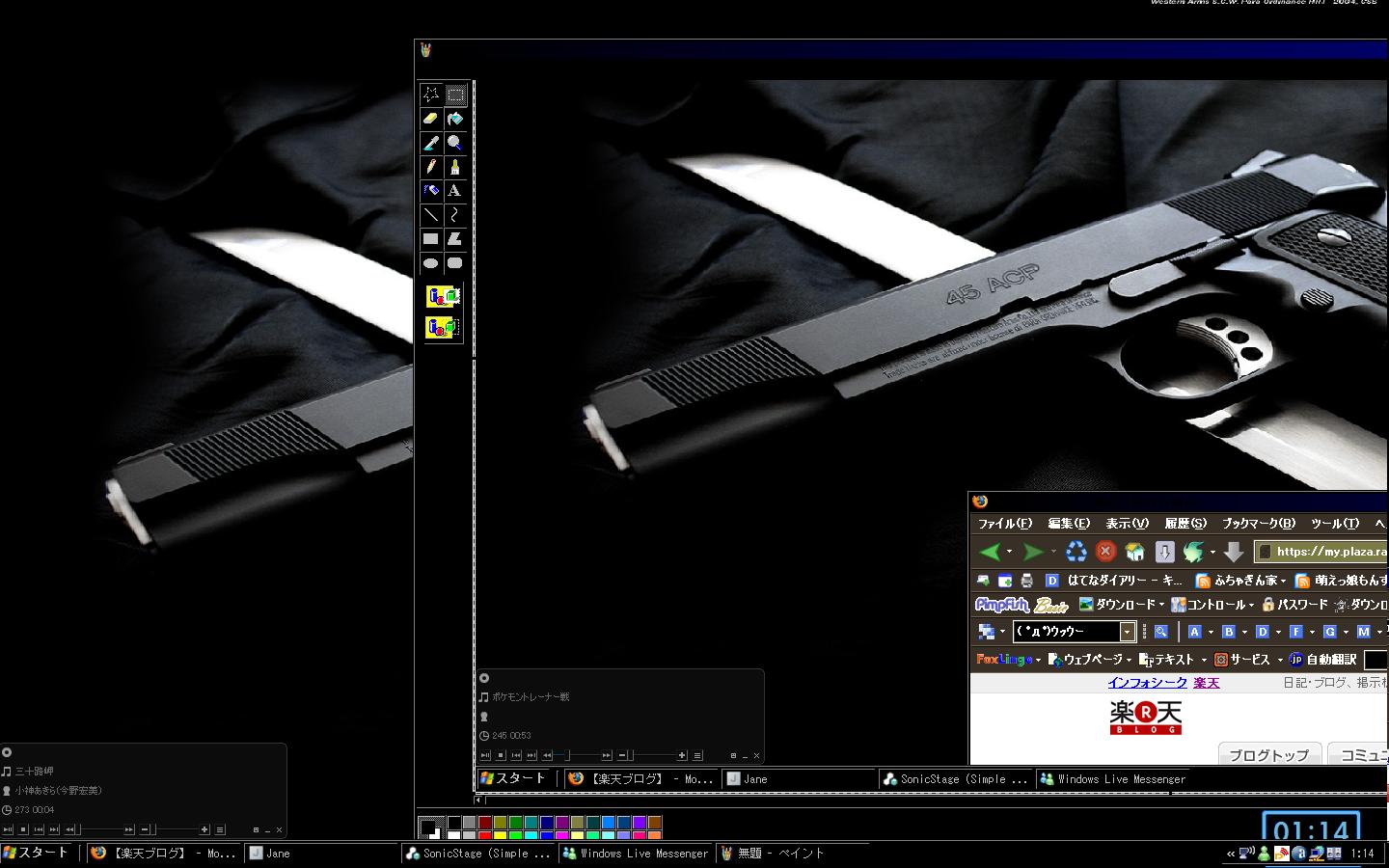The image size is (1389, 868).
Task: Select the Airbrush spray tool
Action: click(431, 190)
